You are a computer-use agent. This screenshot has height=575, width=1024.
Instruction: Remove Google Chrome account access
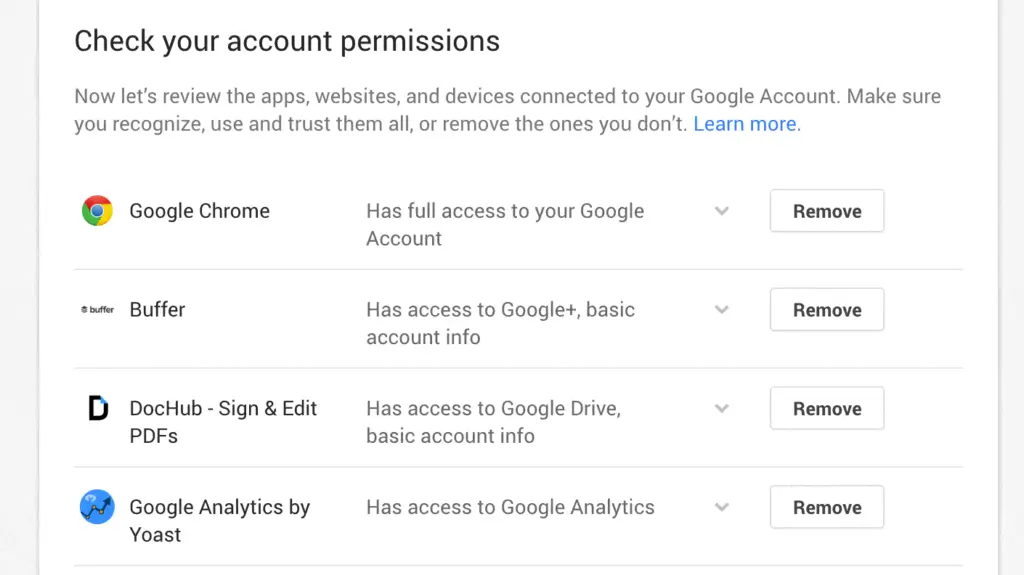826,211
